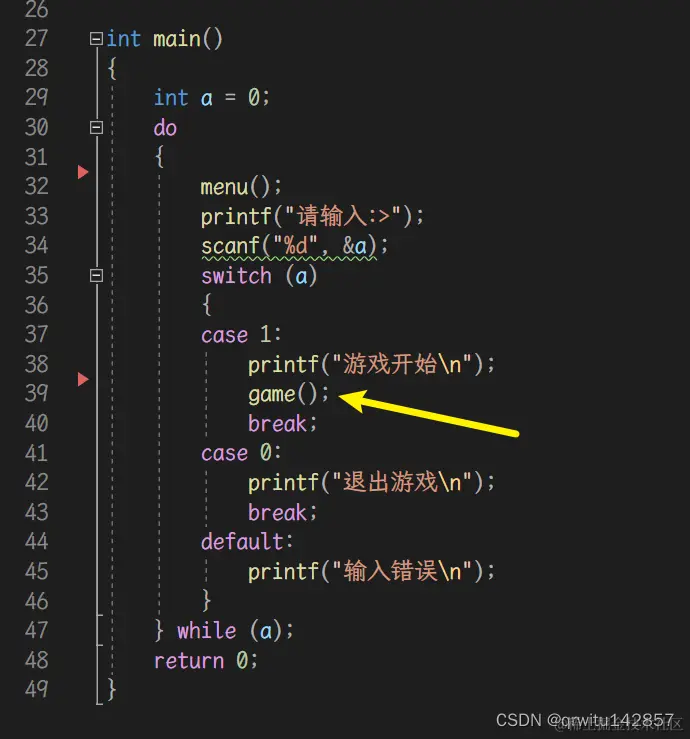
Task: Click red bookmark marker near line 39
Action: [83, 379]
